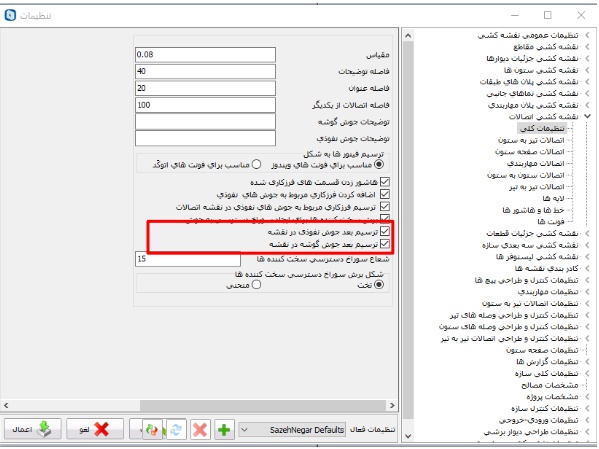The width and height of the screenshot is (599, 449).
Task: Click the green plus add-settings icon
Action: point(224,430)
